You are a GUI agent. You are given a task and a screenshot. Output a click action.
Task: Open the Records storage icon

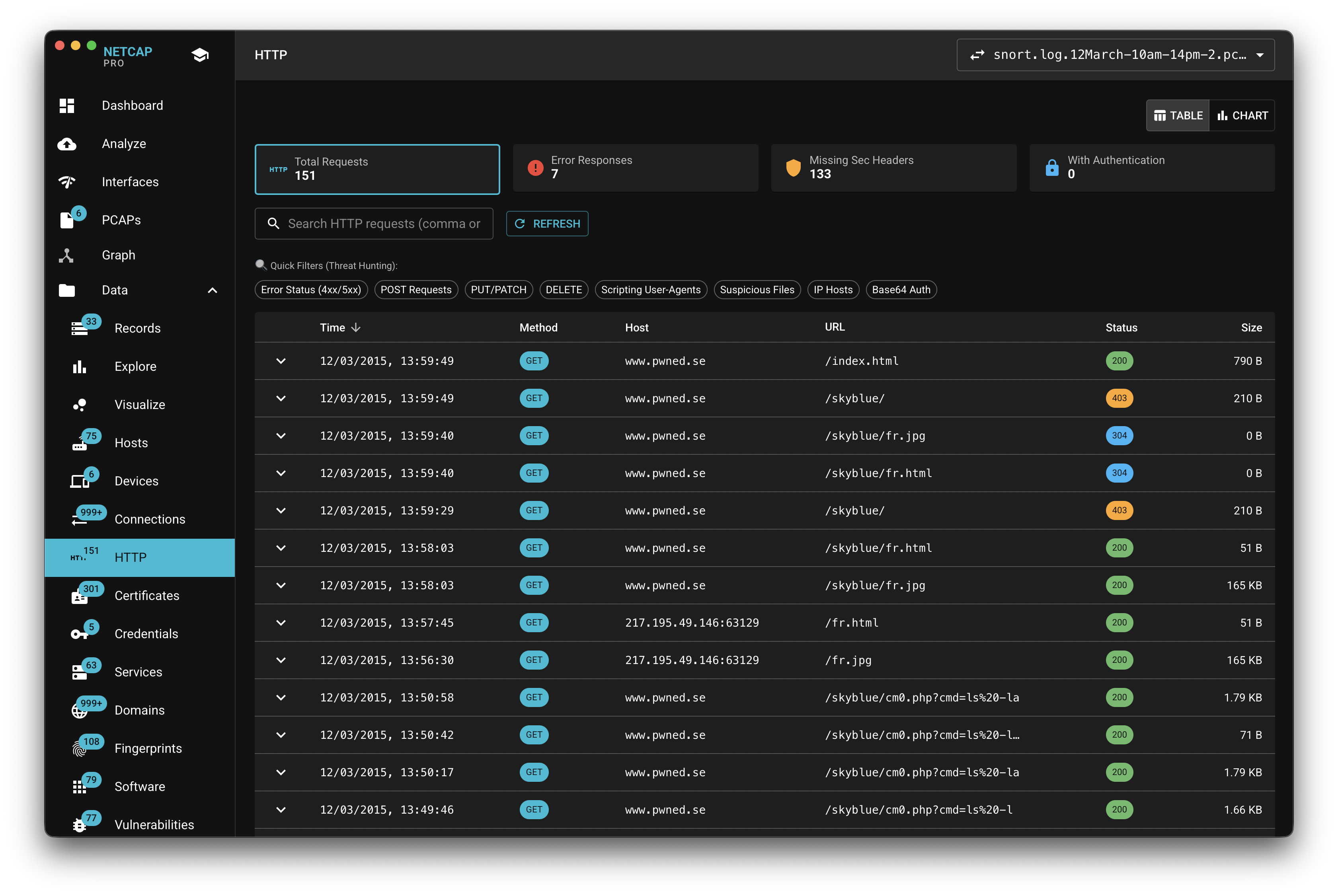tap(80, 329)
